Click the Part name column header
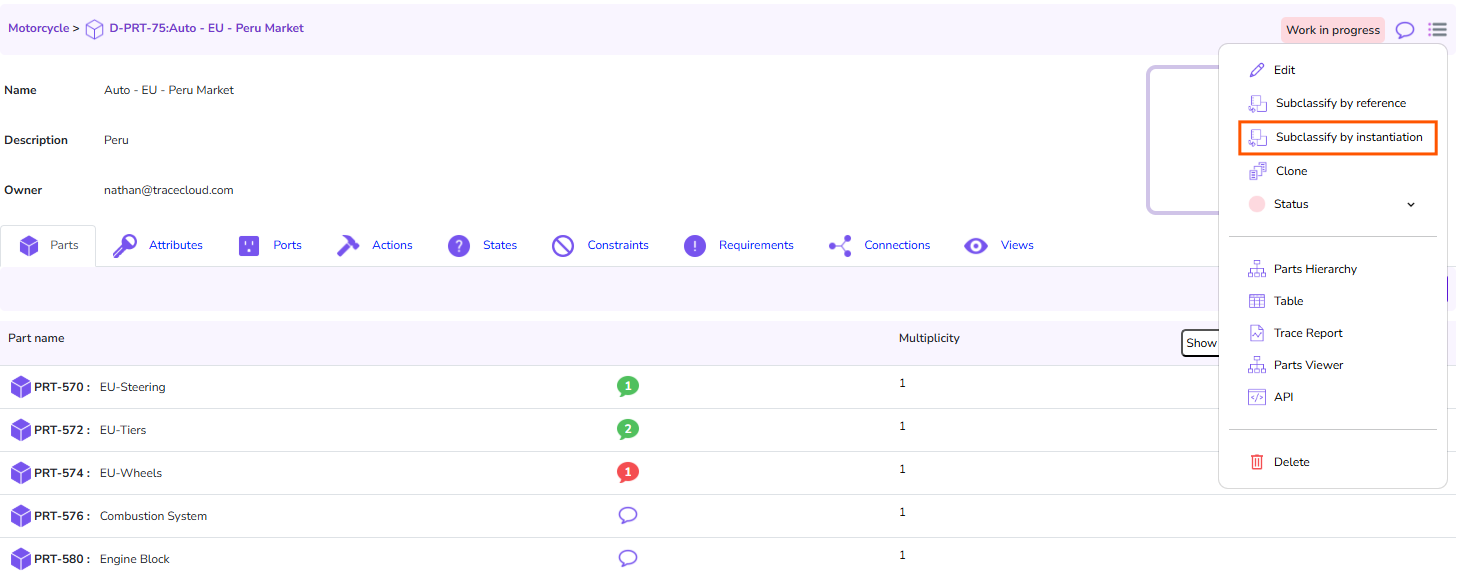 [36, 338]
